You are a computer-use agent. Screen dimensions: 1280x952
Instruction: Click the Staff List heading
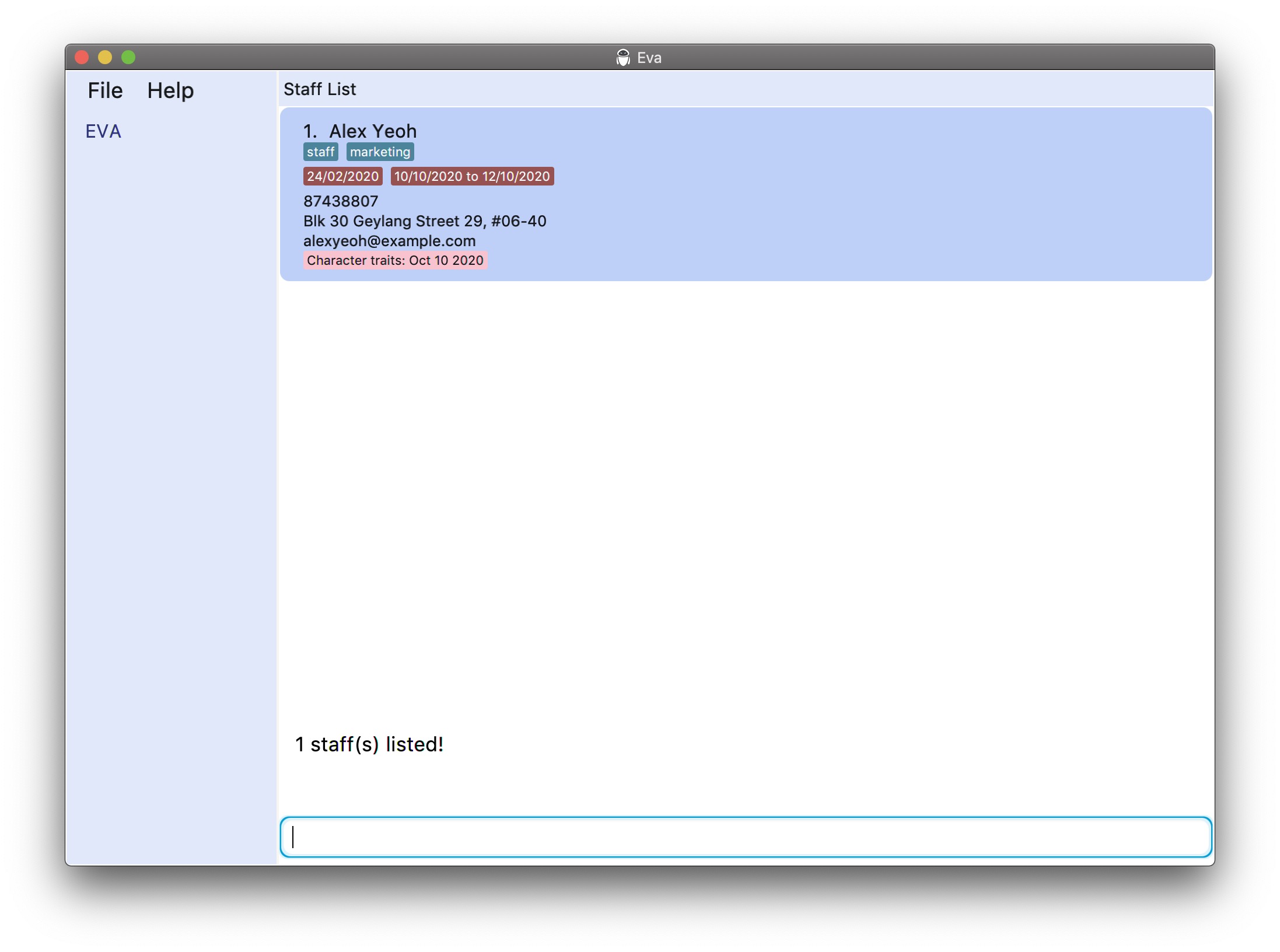tap(320, 89)
